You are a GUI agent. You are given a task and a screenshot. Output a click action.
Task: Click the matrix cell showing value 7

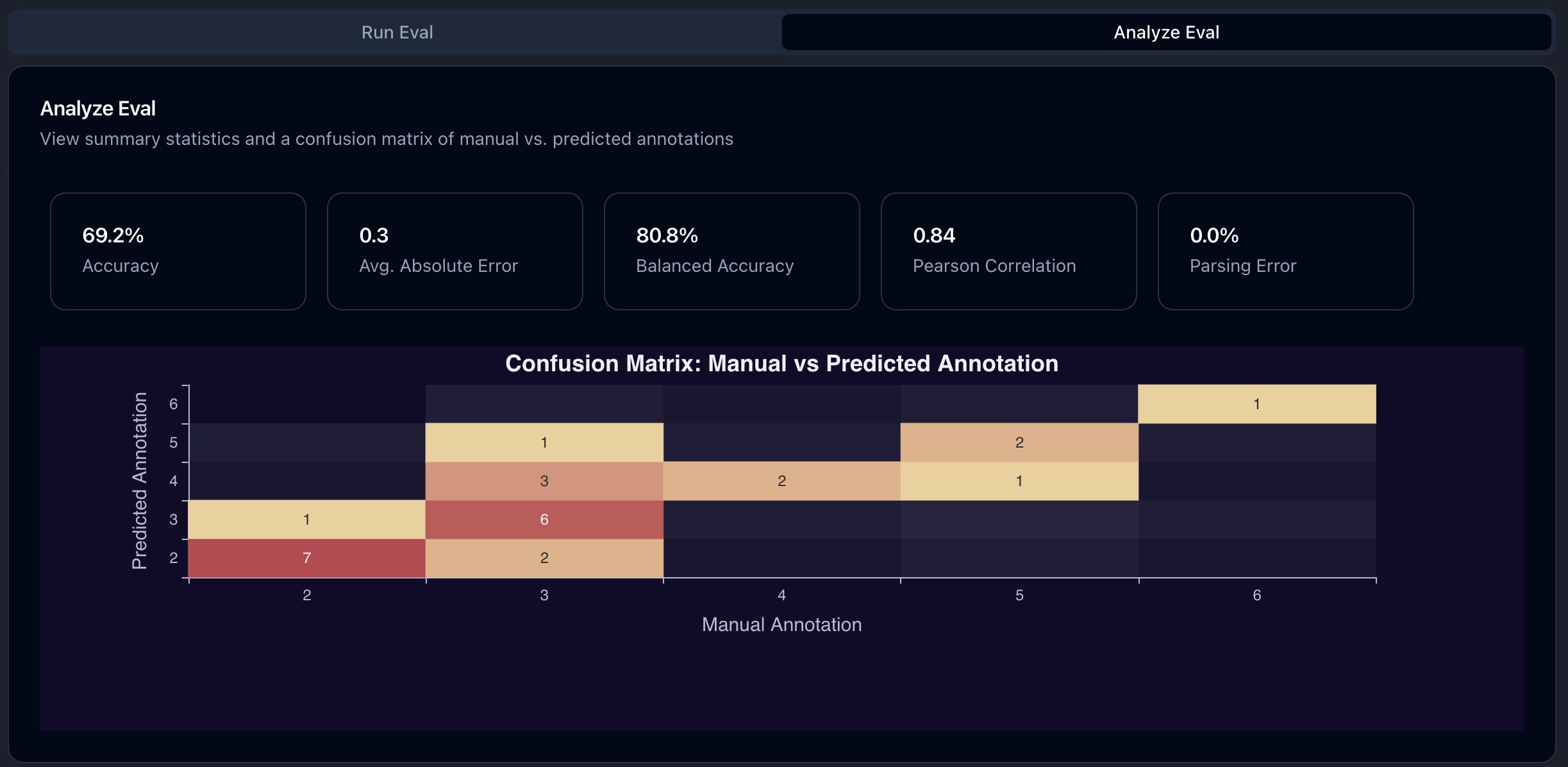tap(307, 558)
